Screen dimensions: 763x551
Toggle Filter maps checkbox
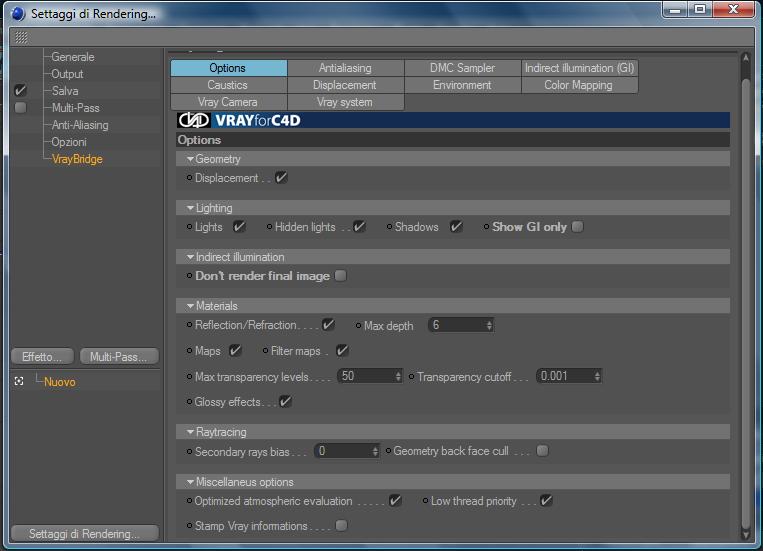(x=342, y=350)
